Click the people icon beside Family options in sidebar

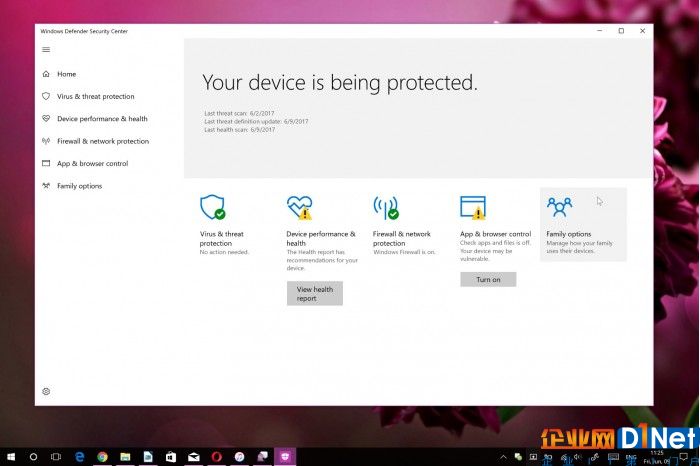coord(46,186)
